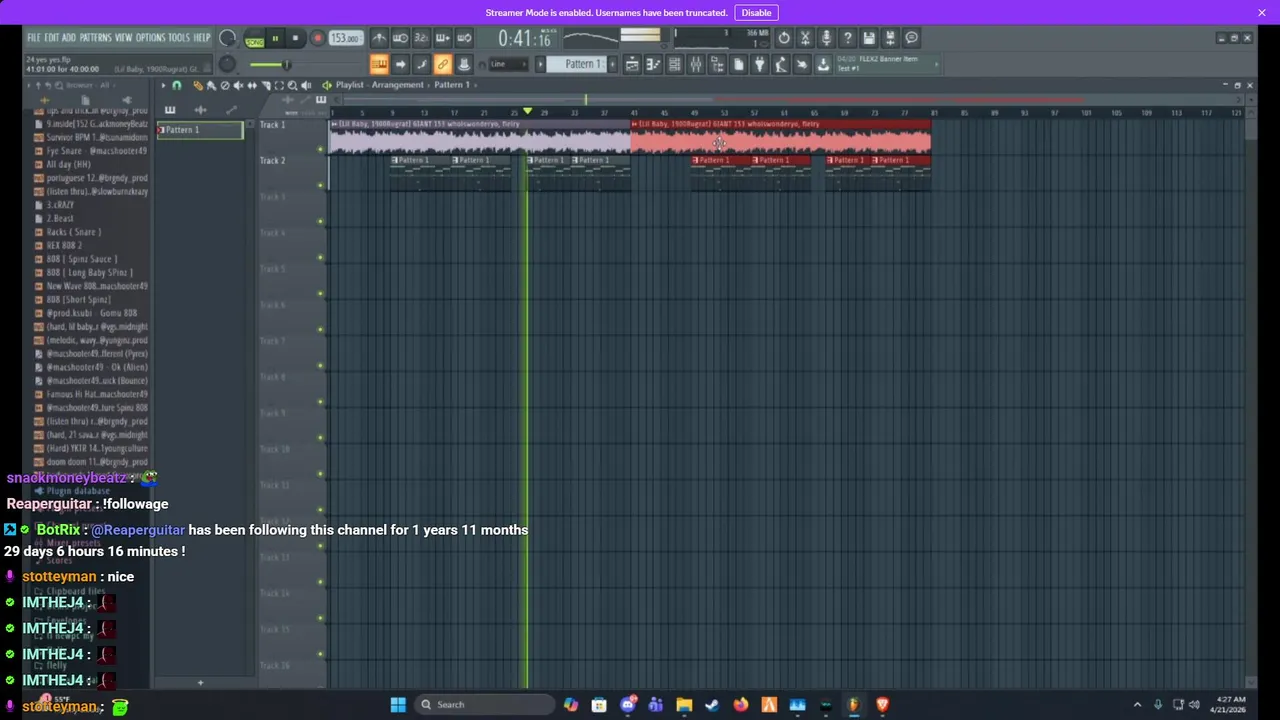Click the help question mark icon

[x=847, y=38]
